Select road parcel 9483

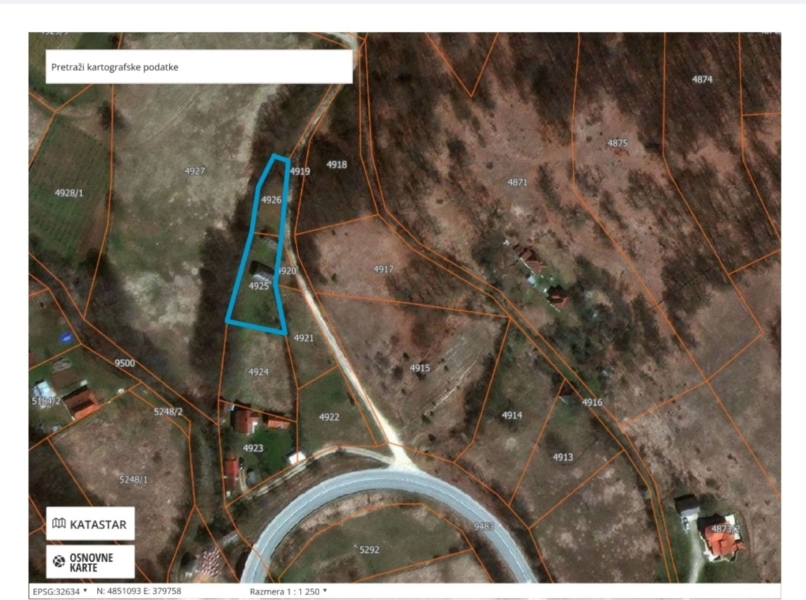coord(484,526)
